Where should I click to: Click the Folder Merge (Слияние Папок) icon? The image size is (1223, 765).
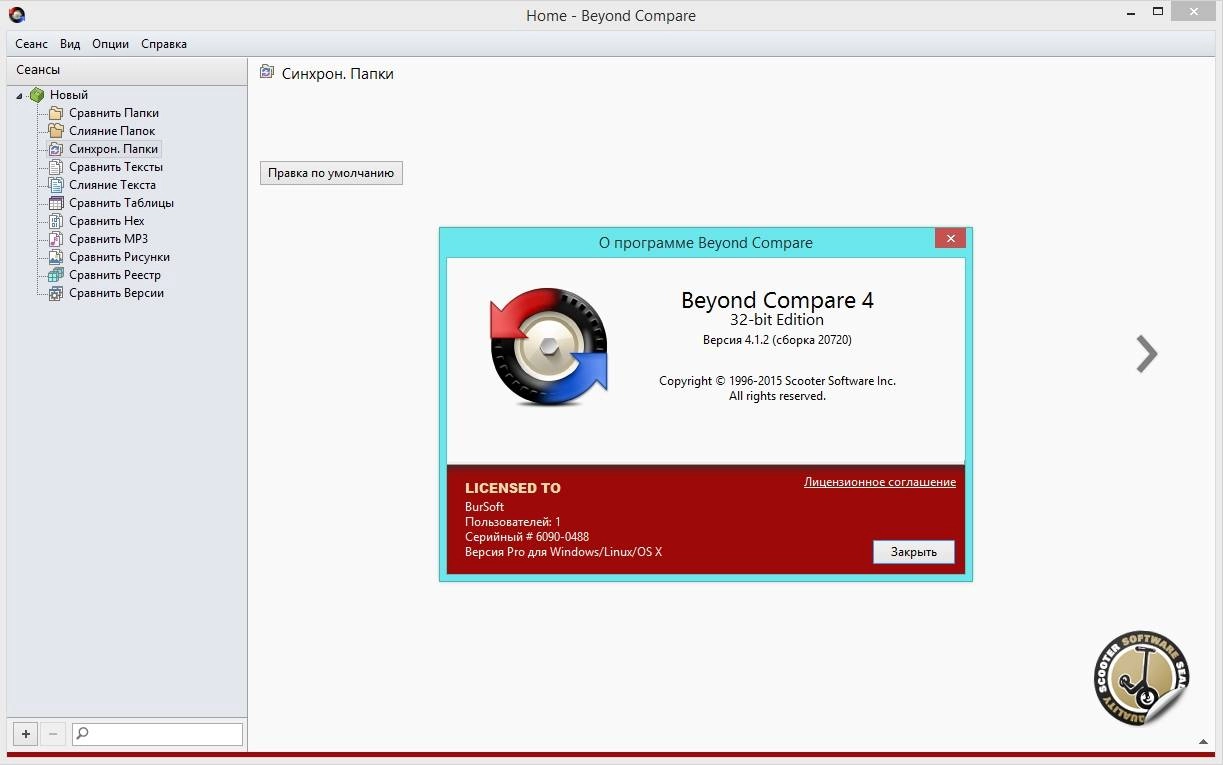coord(56,131)
